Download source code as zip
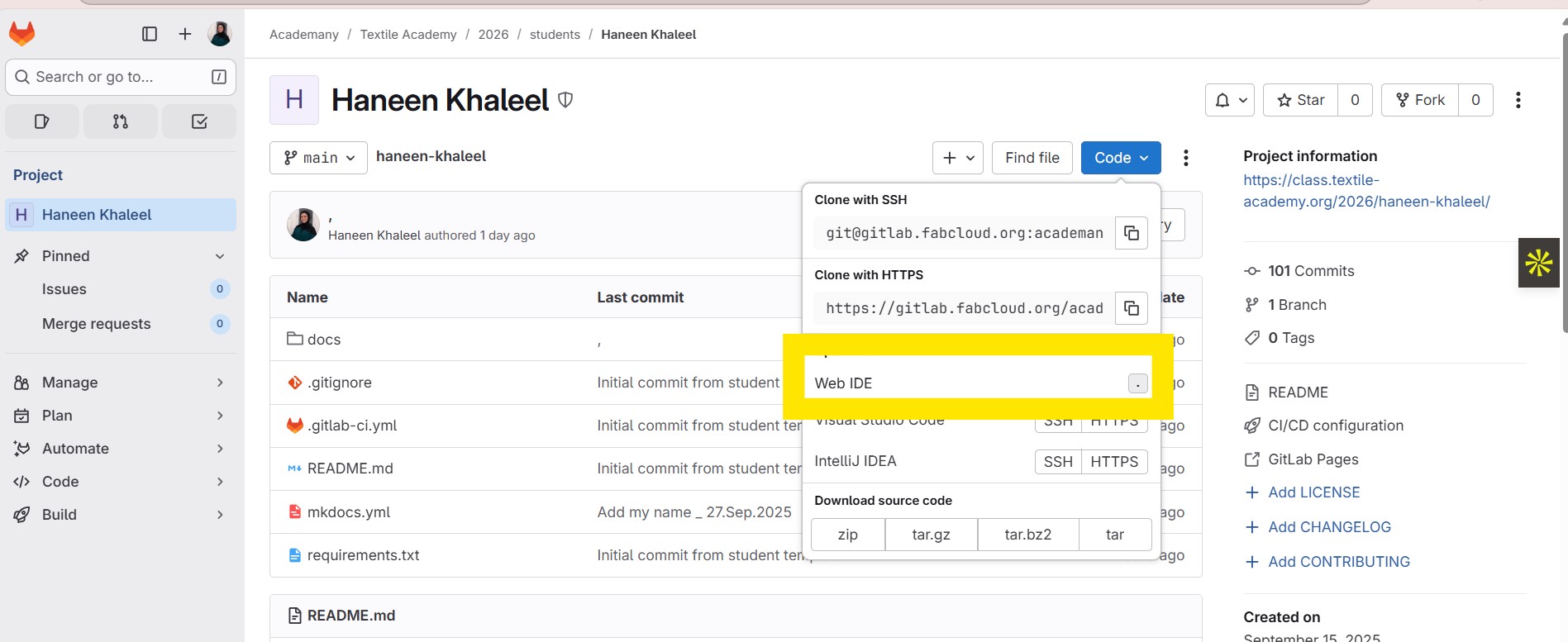Viewport: 1568px width, 642px height. pos(848,535)
